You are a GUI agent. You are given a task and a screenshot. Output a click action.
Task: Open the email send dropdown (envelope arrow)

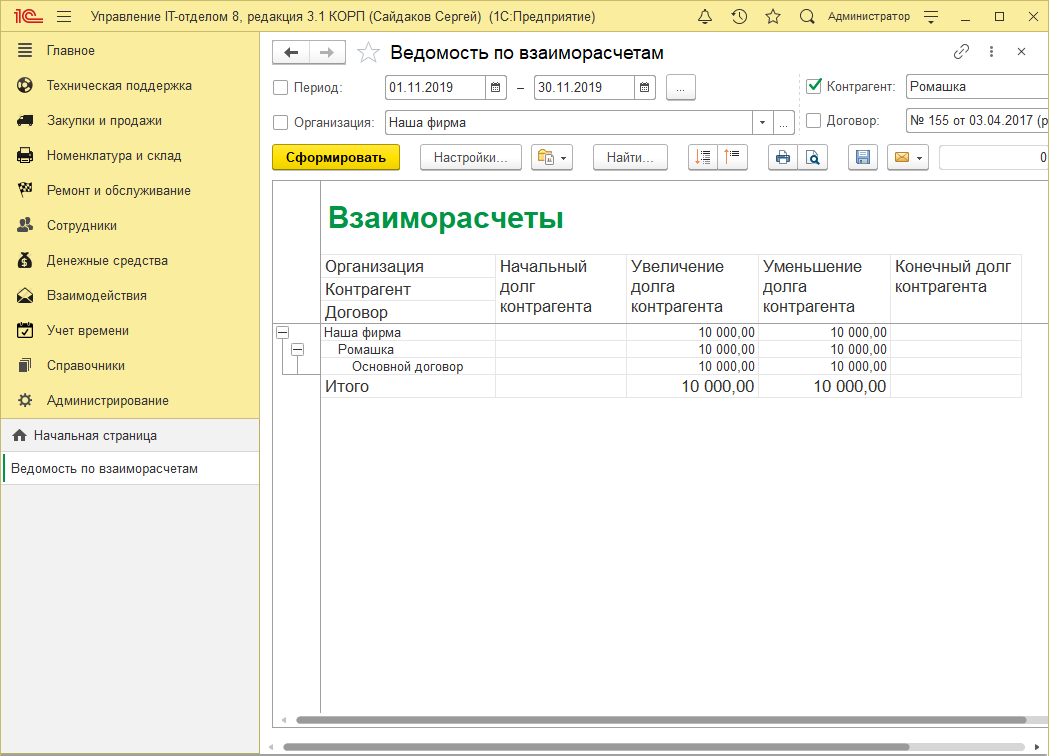918,157
